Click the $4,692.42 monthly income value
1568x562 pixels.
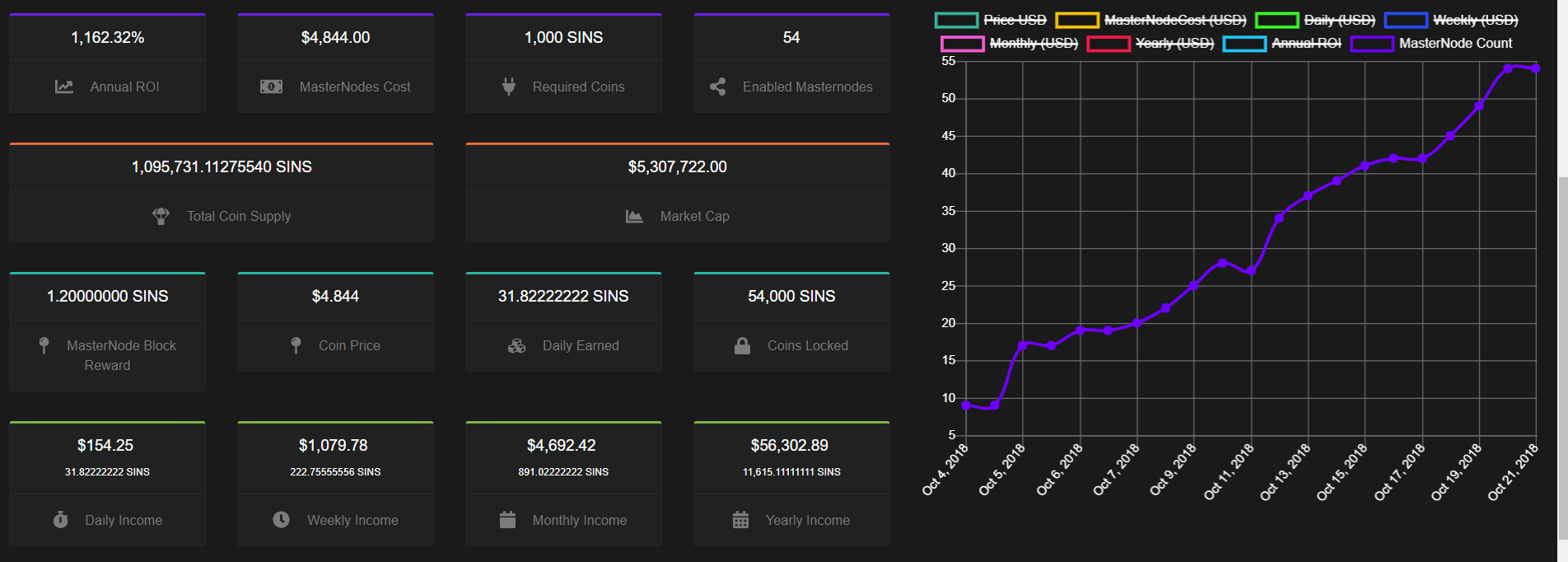click(562, 446)
